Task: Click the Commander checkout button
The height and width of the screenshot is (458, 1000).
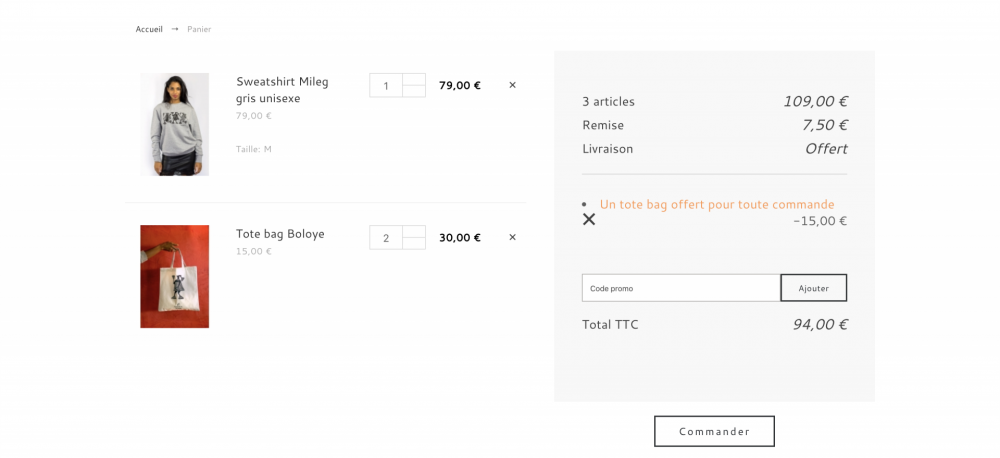Action: (714, 431)
